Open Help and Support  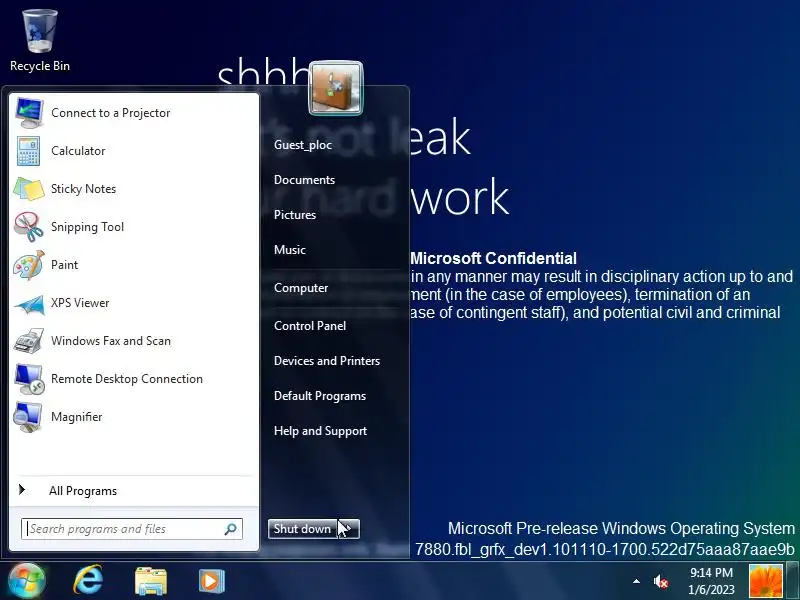pyautogui.click(x=320, y=431)
